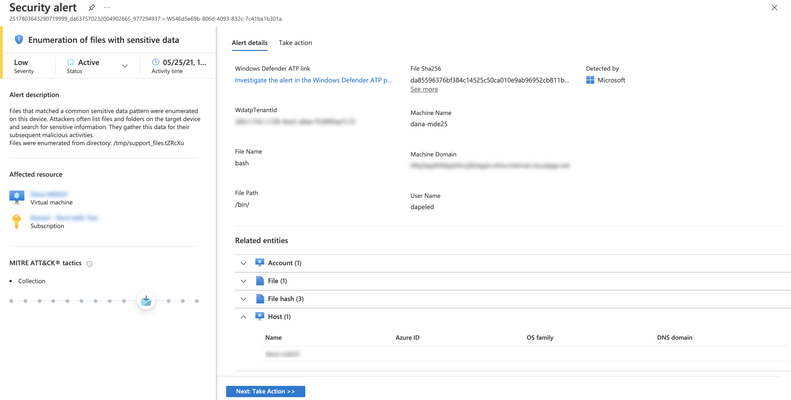Select the blurred host name row
Viewport: 791px width, 400px height.
pyautogui.click(x=525, y=354)
